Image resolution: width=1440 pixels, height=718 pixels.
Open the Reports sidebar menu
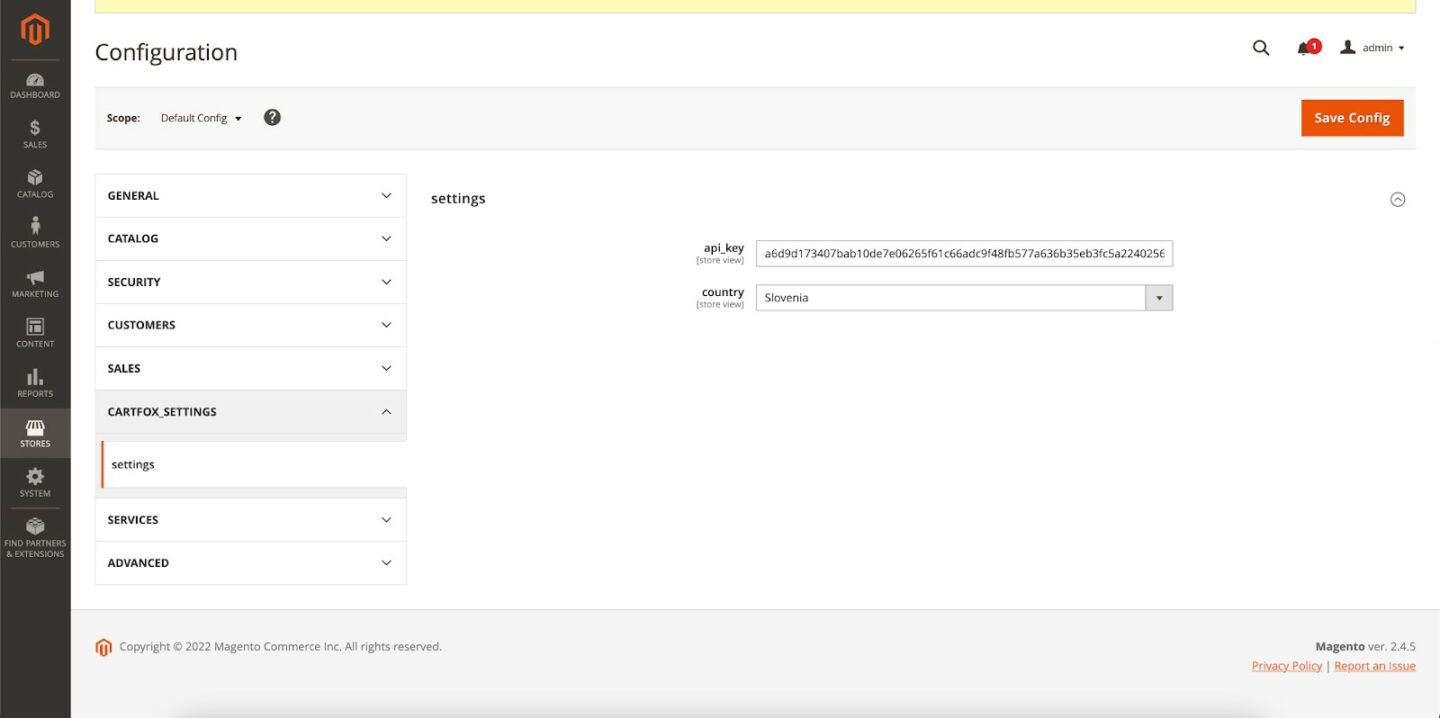tap(35, 383)
